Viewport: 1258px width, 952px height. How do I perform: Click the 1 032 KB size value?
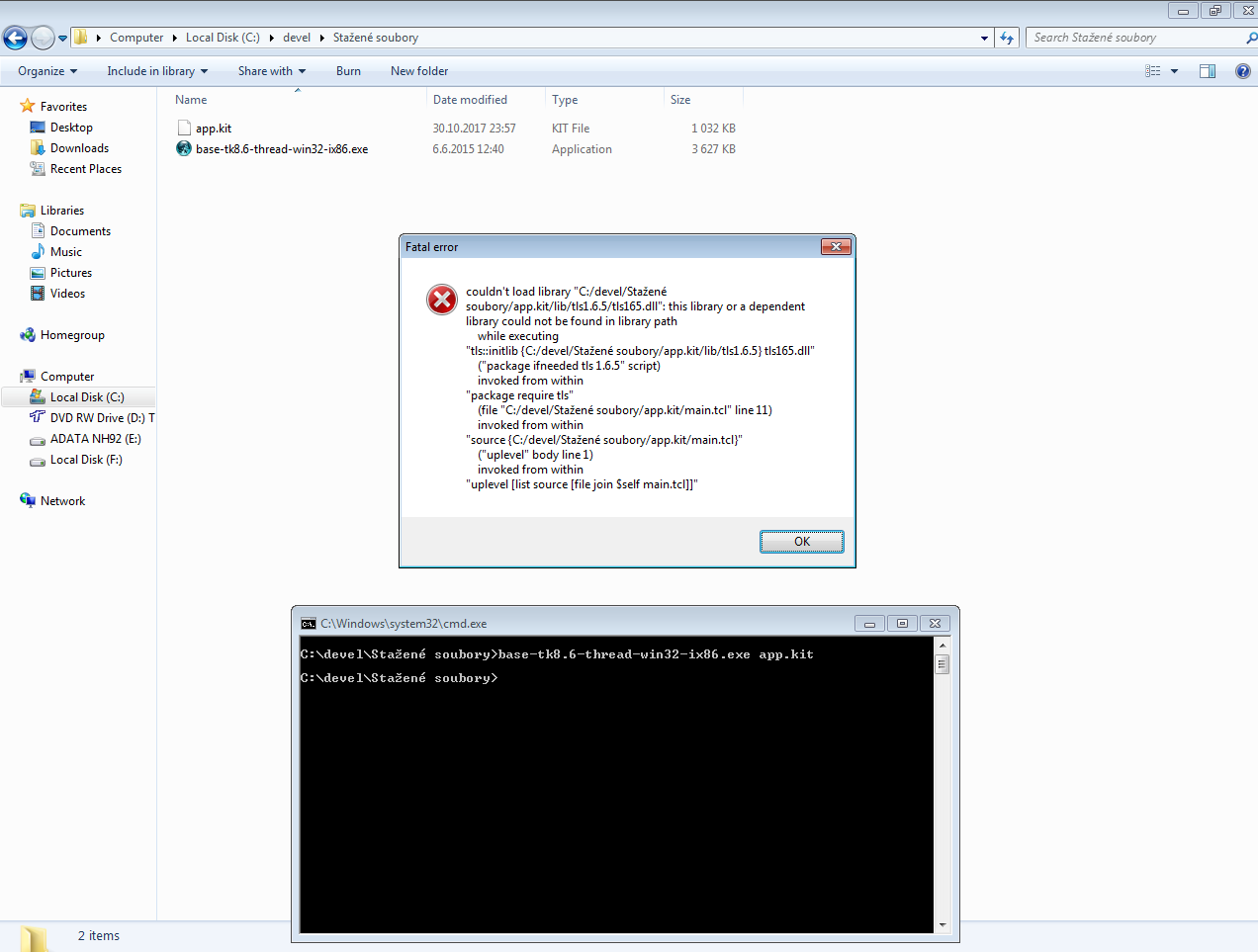[713, 129]
